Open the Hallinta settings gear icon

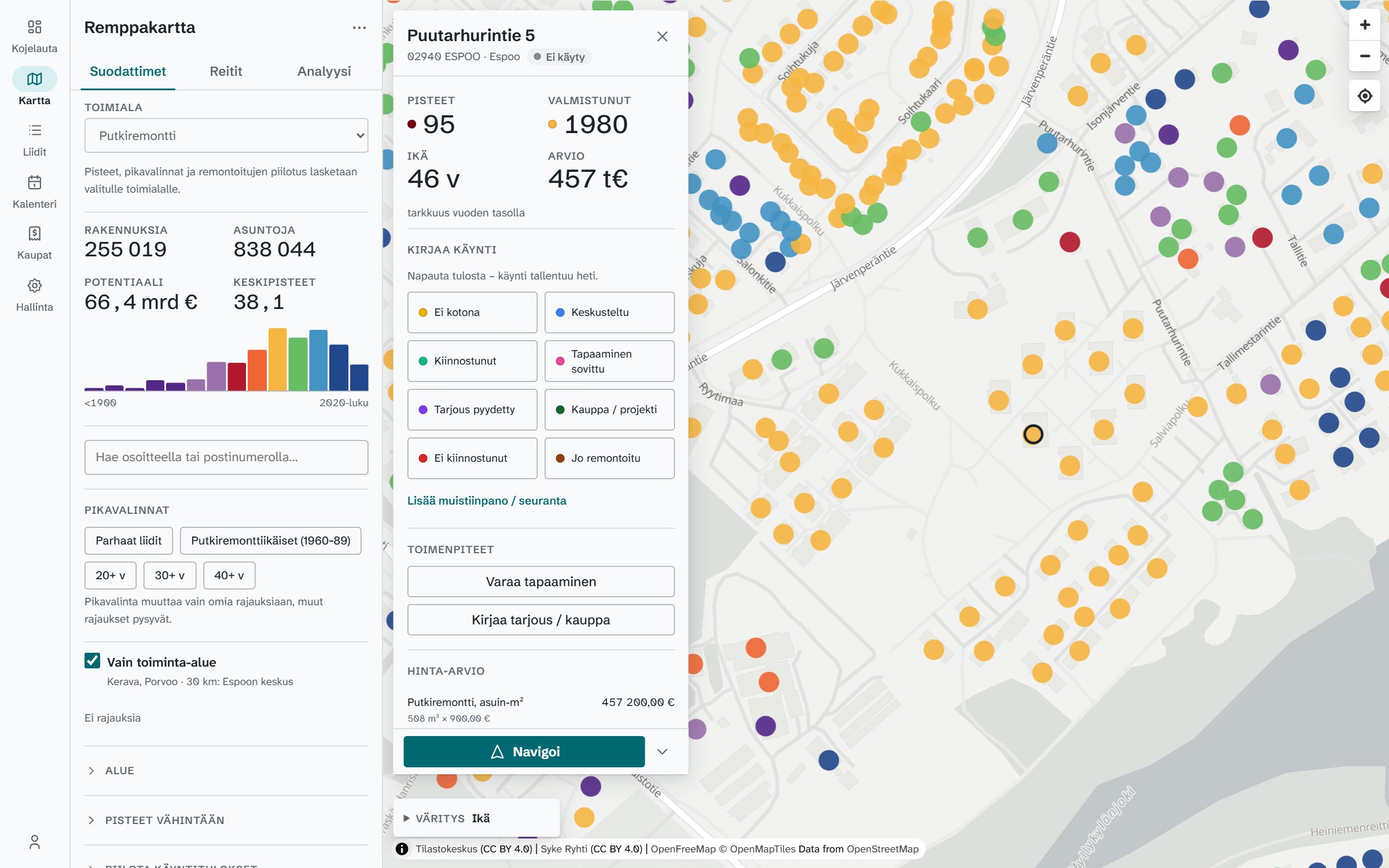(x=34, y=285)
